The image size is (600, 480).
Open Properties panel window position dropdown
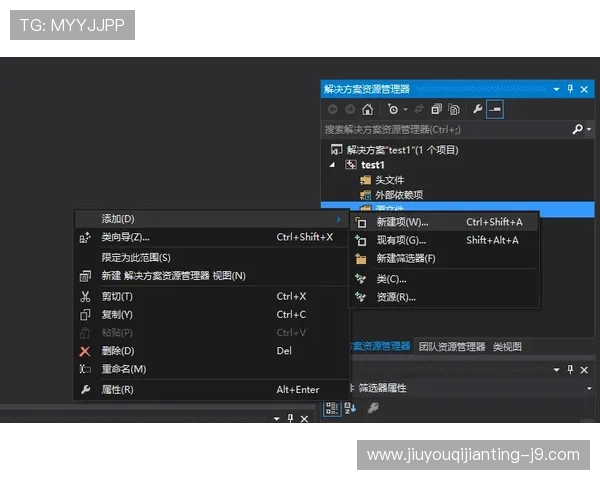[x=556, y=370]
